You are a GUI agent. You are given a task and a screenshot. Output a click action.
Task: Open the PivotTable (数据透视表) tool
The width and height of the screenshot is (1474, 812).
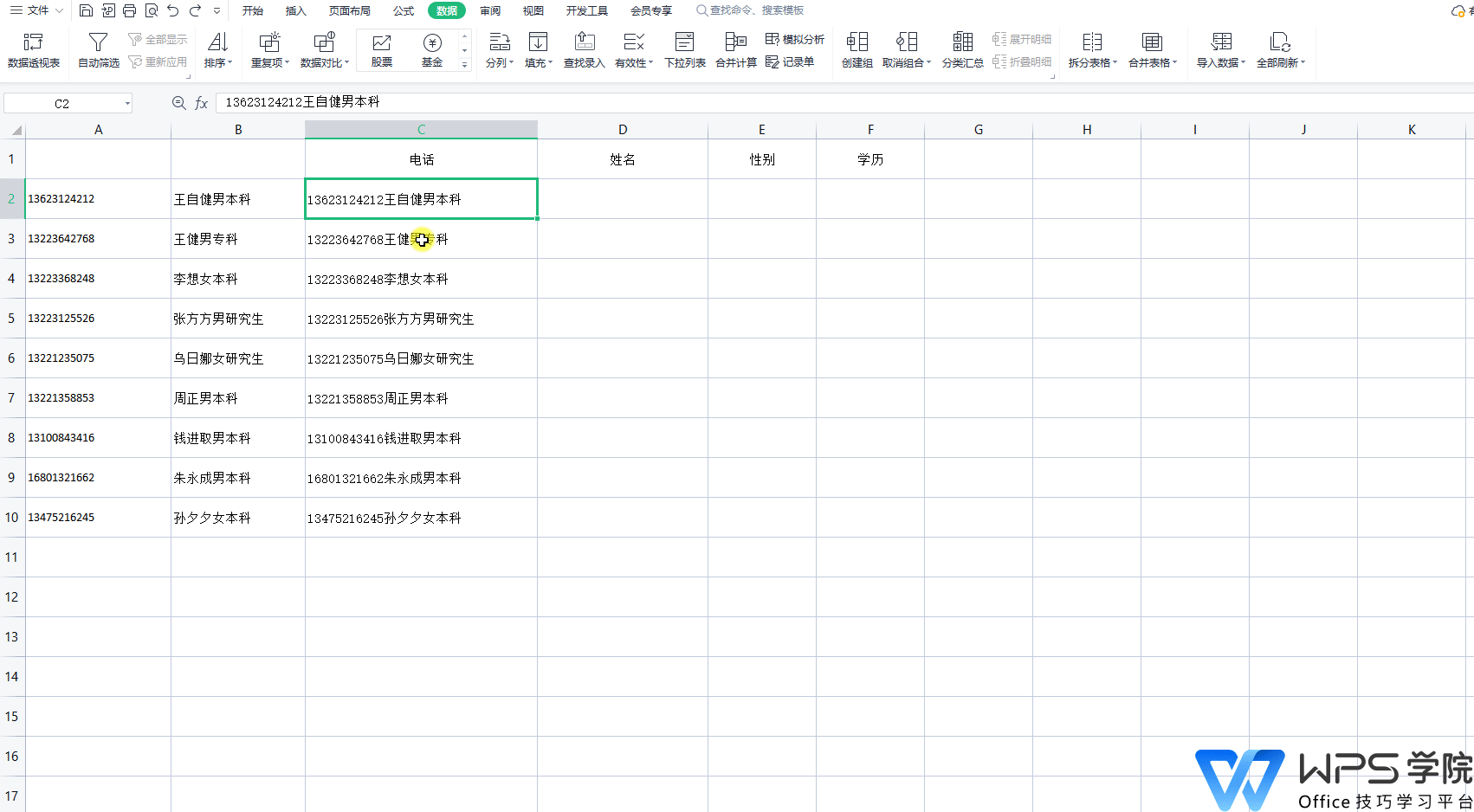tap(33, 50)
